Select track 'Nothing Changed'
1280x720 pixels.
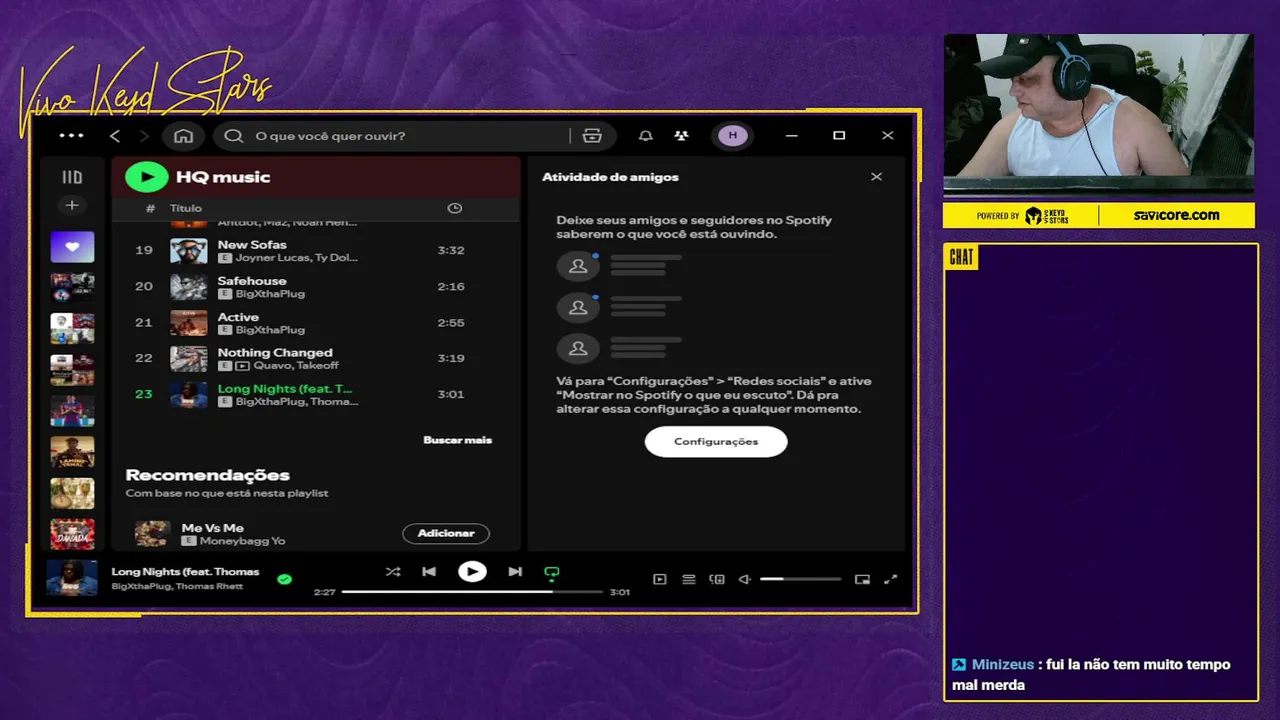coord(315,358)
